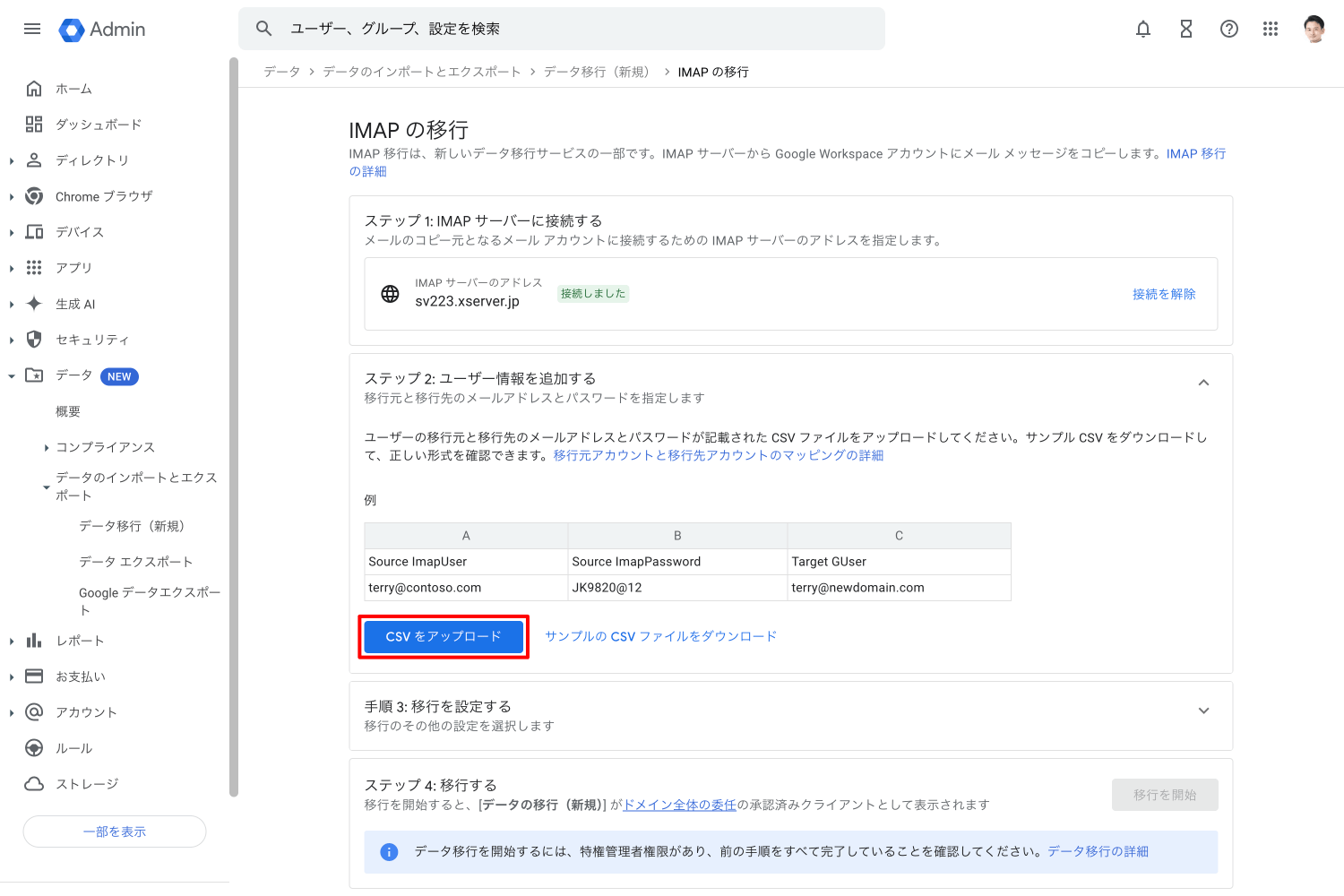Open the hourglass tasks icon
The height and width of the screenshot is (896, 1344).
(1186, 29)
